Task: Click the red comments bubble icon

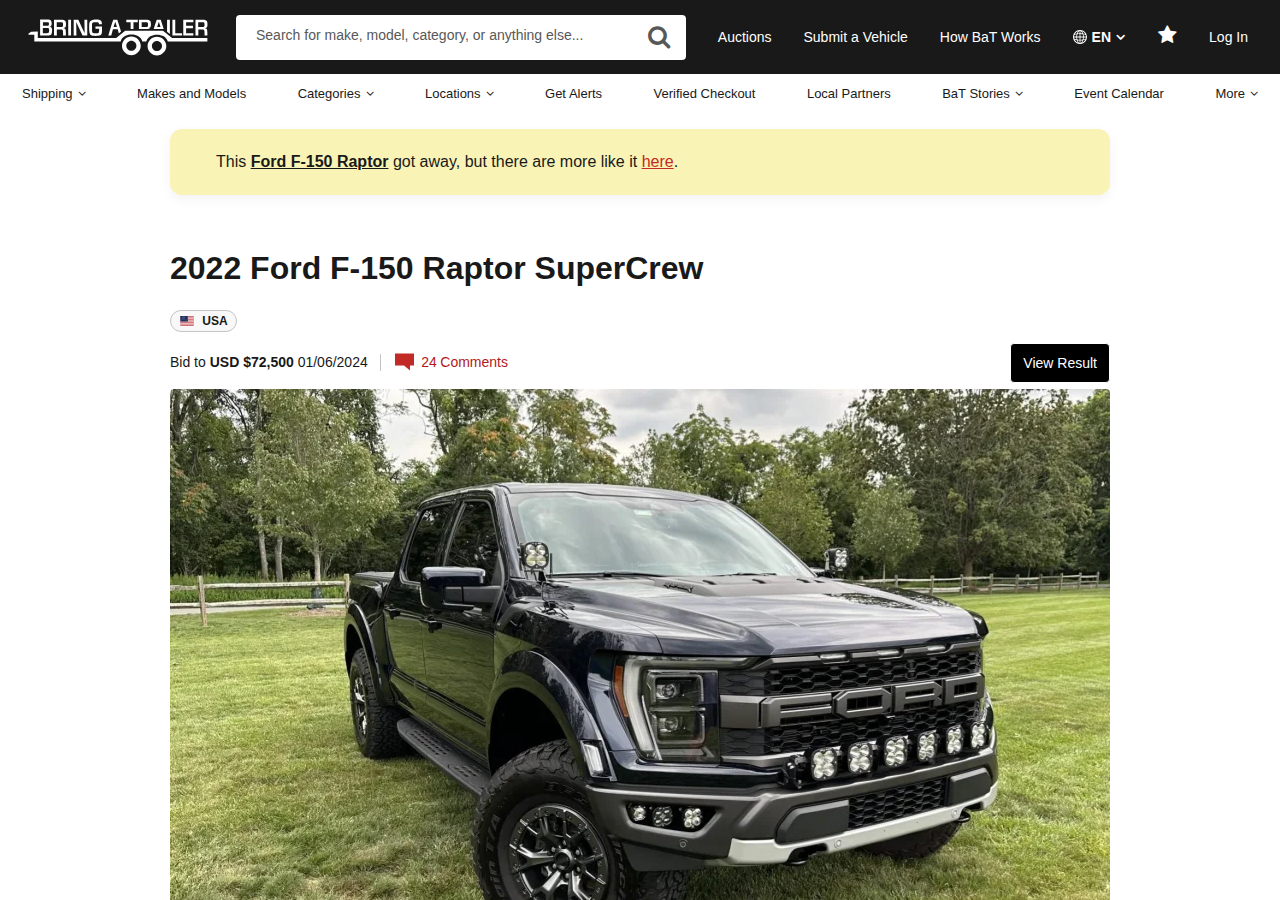Action: pos(404,362)
